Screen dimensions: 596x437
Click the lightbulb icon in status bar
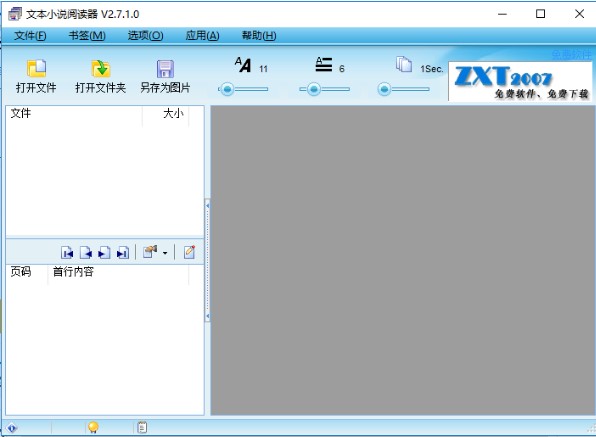coord(93,428)
